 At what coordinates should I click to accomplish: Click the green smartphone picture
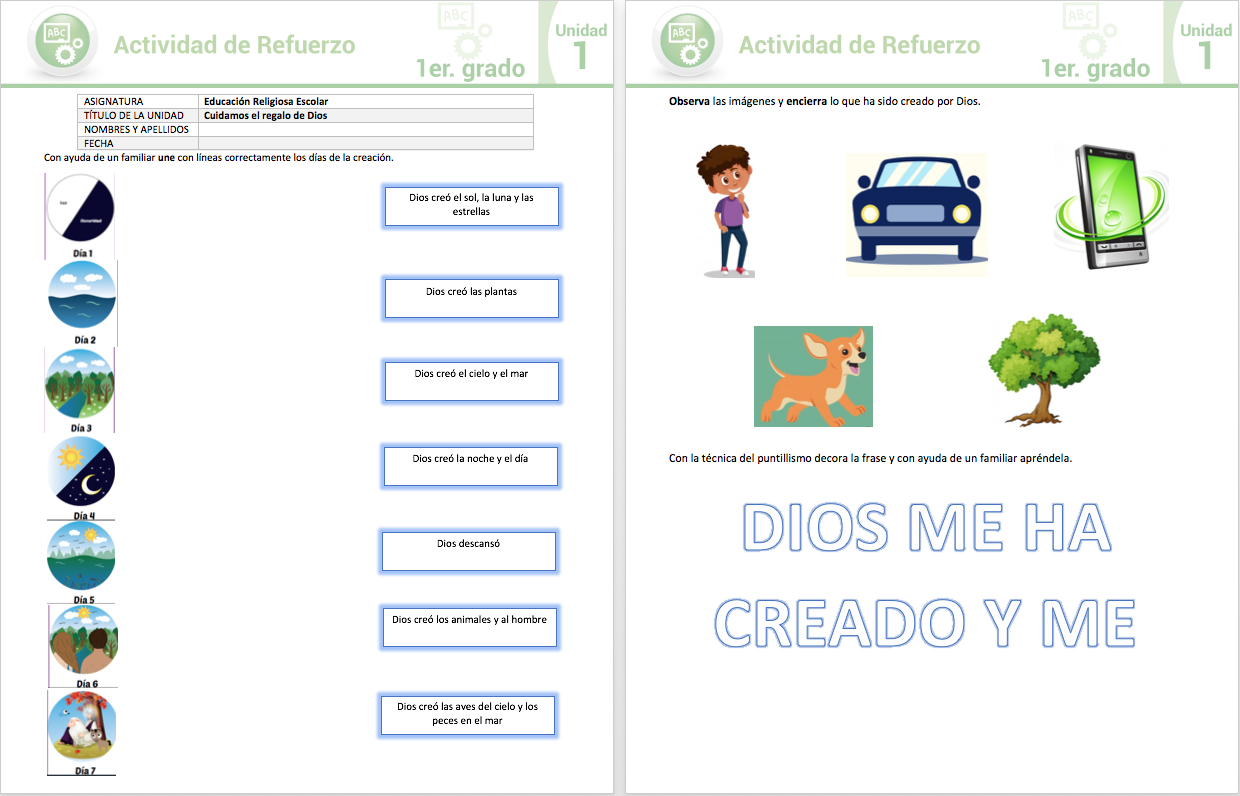[1107, 209]
